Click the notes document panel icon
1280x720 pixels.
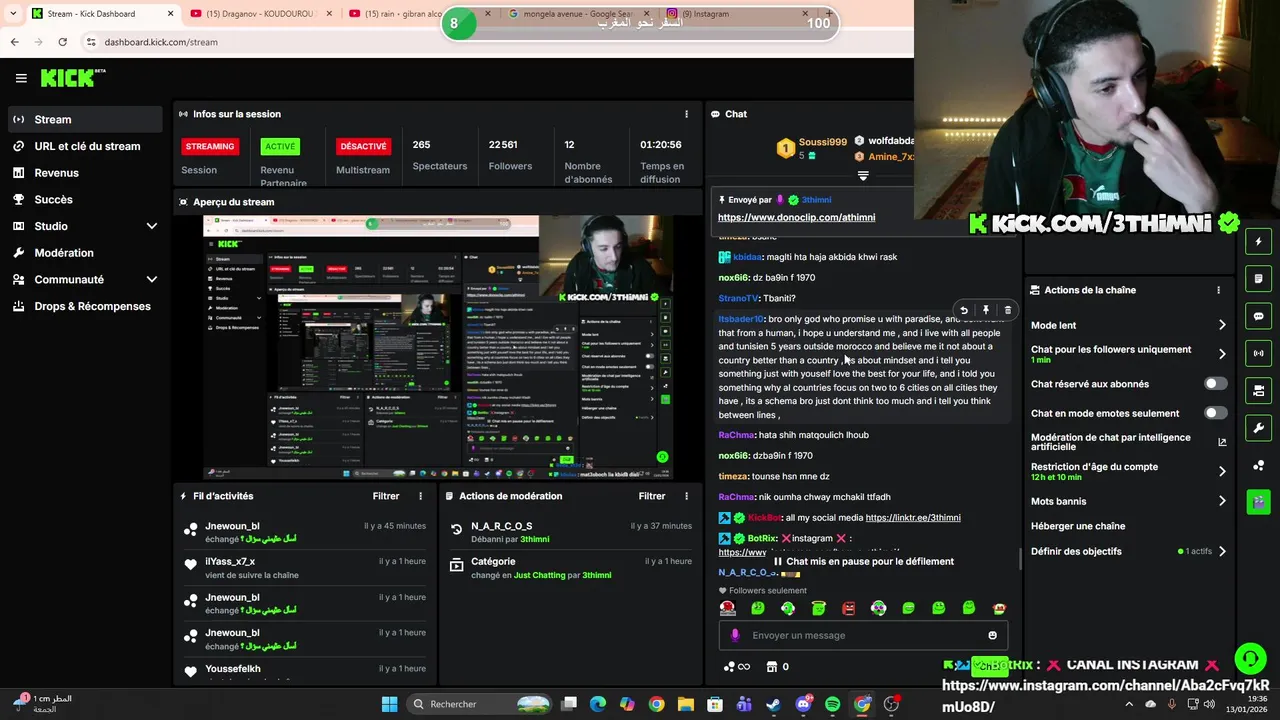tap(1258, 278)
